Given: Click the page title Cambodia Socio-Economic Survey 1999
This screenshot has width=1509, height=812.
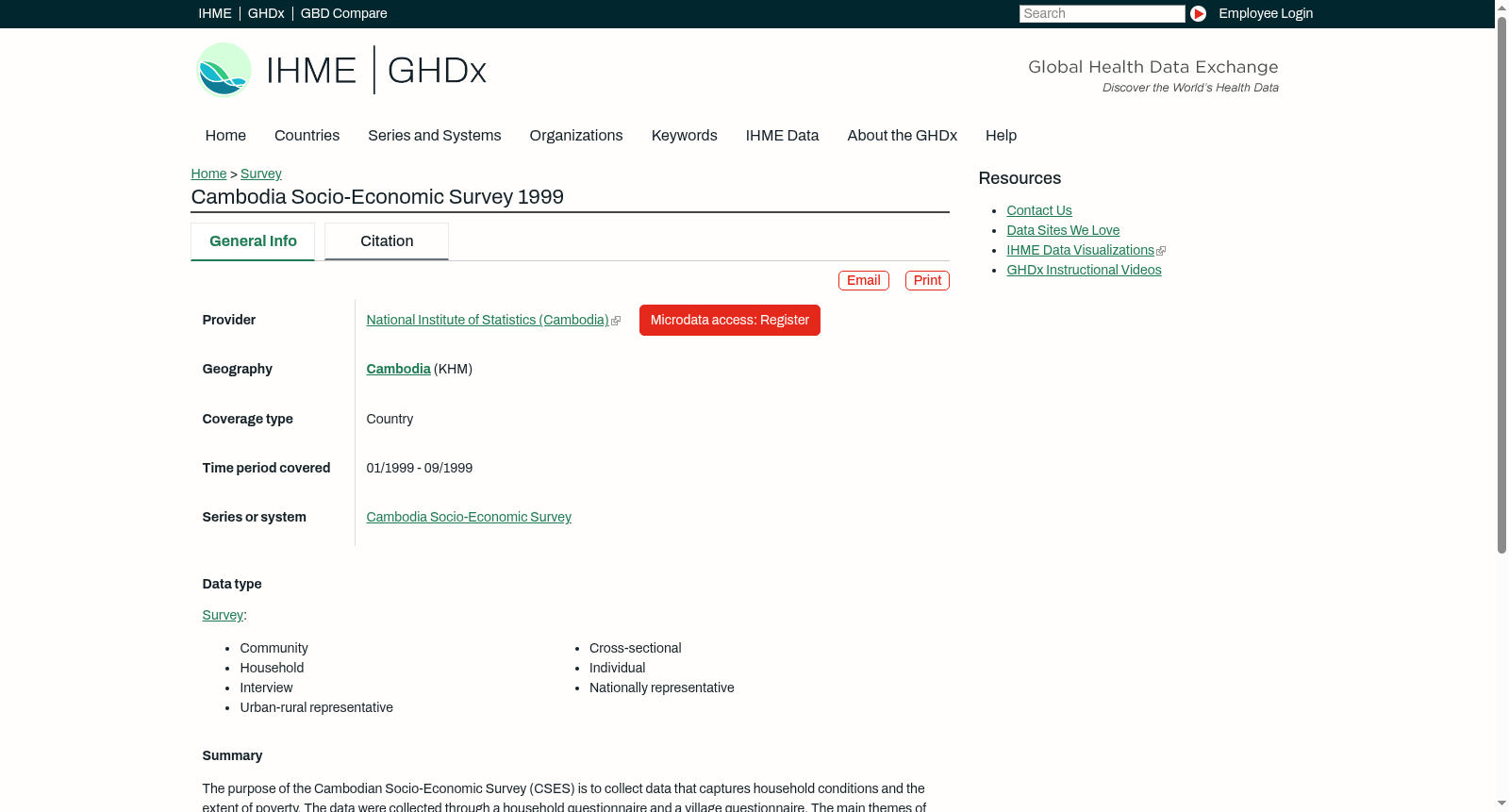Looking at the screenshot, I should click(377, 197).
